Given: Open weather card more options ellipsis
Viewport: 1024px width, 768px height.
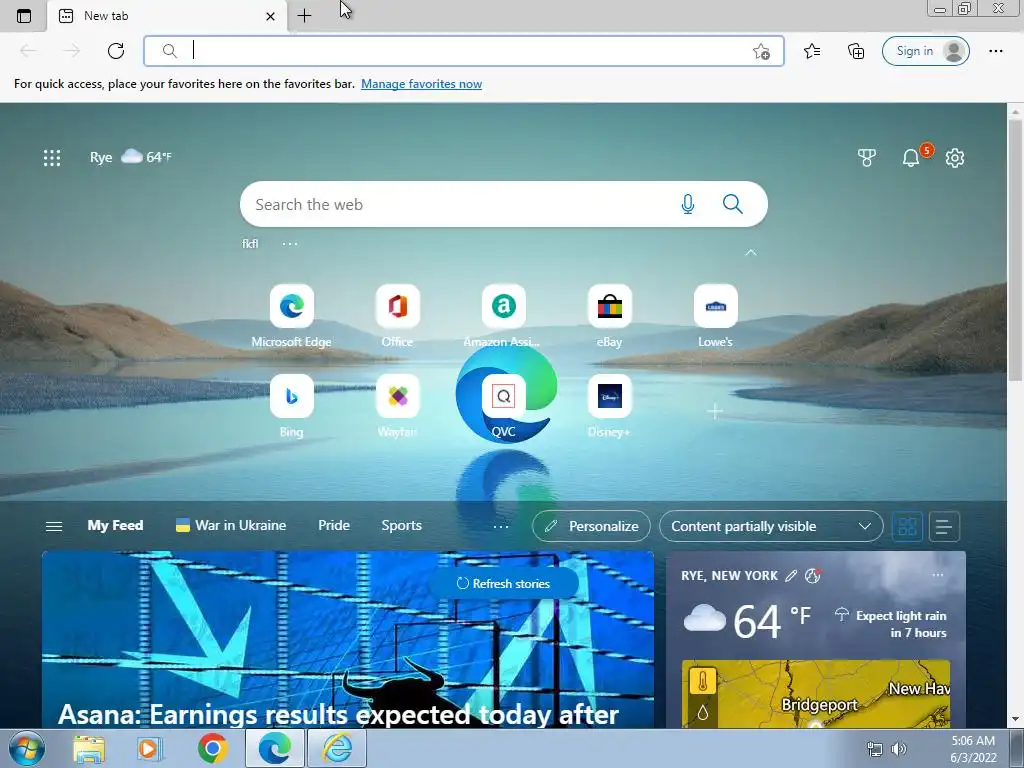Looking at the screenshot, I should 938,575.
